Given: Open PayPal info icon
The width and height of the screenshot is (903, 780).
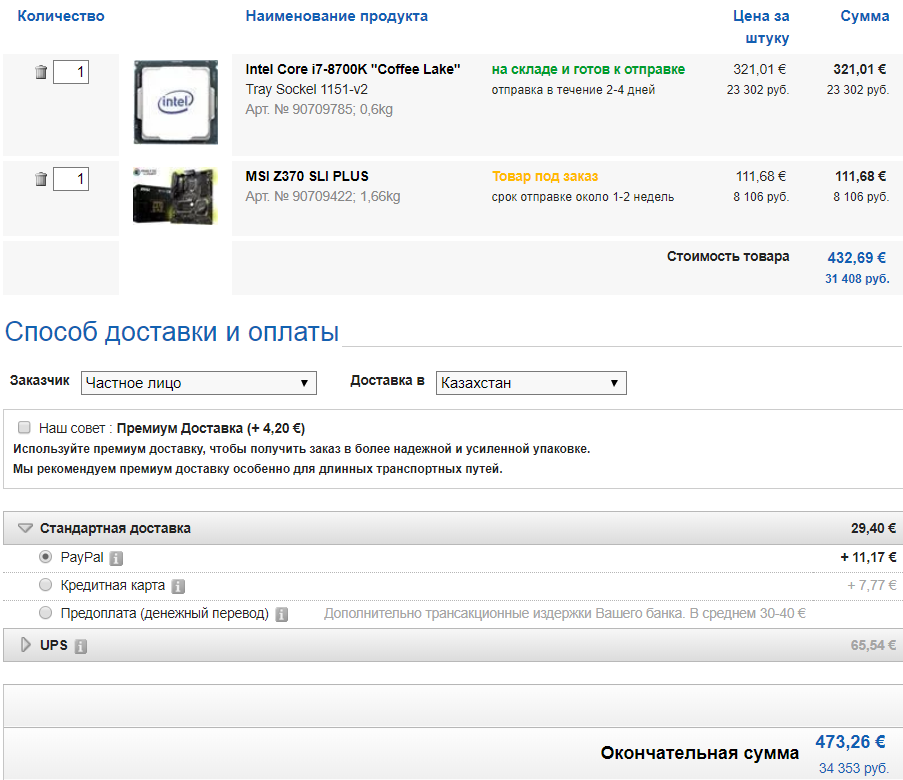Looking at the screenshot, I should point(116,558).
